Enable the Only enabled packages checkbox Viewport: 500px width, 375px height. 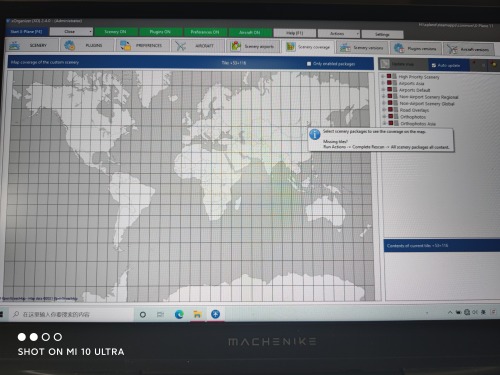(309, 64)
